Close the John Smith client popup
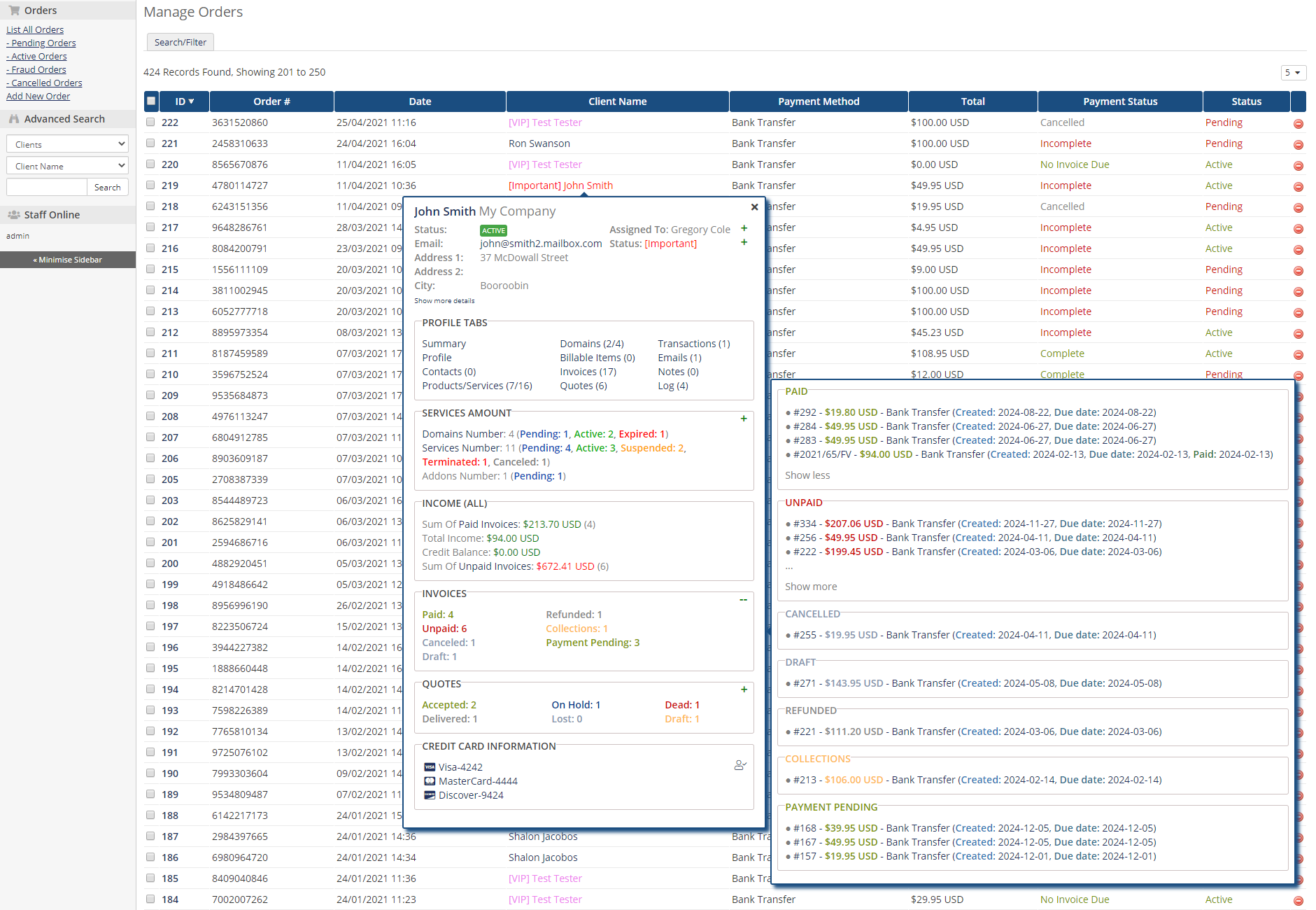Image resolution: width=1316 pixels, height=910 pixels. pos(754,207)
